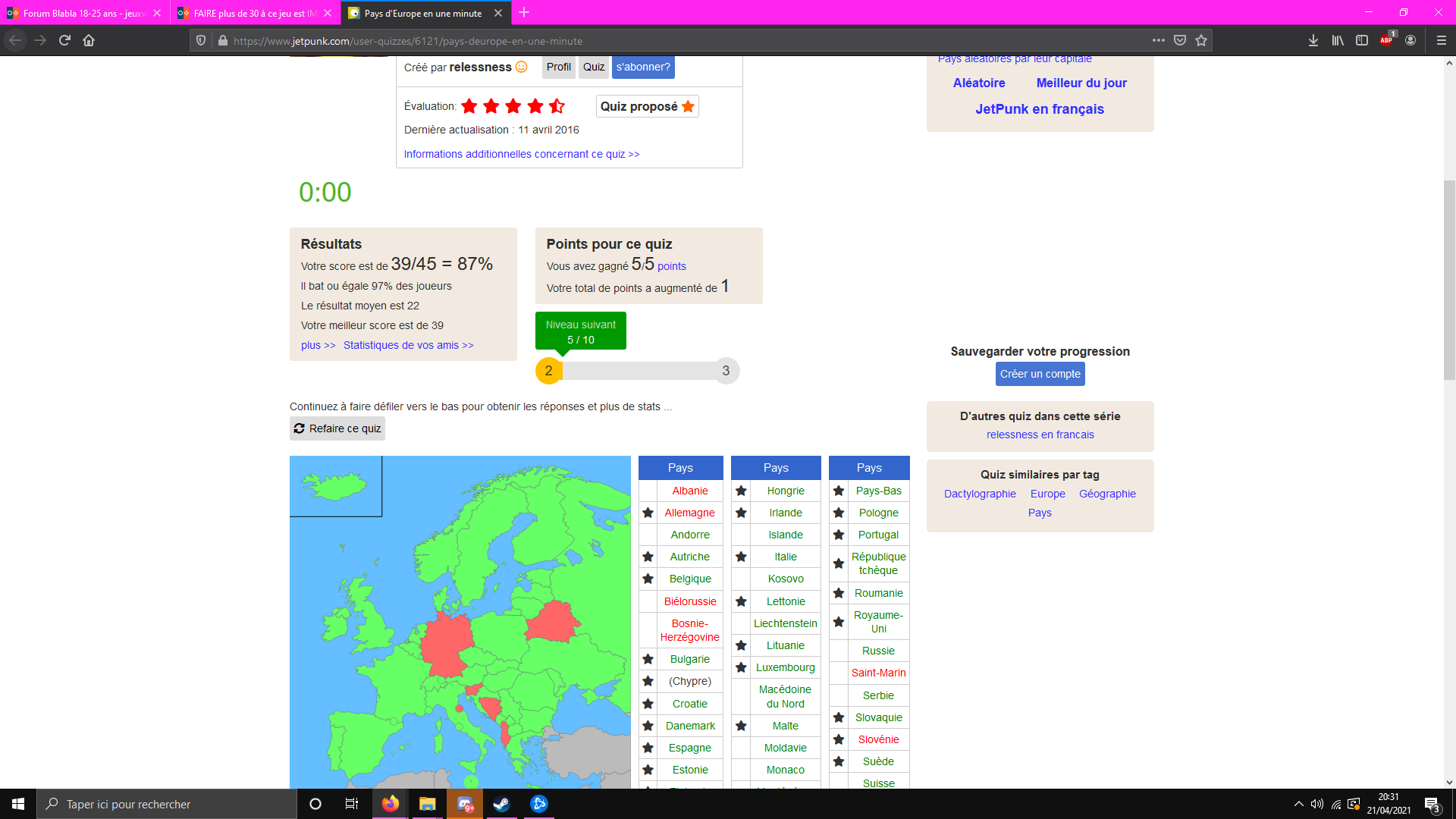Go back with the browser back arrow
This screenshot has width=1456, height=819.
pos(15,40)
